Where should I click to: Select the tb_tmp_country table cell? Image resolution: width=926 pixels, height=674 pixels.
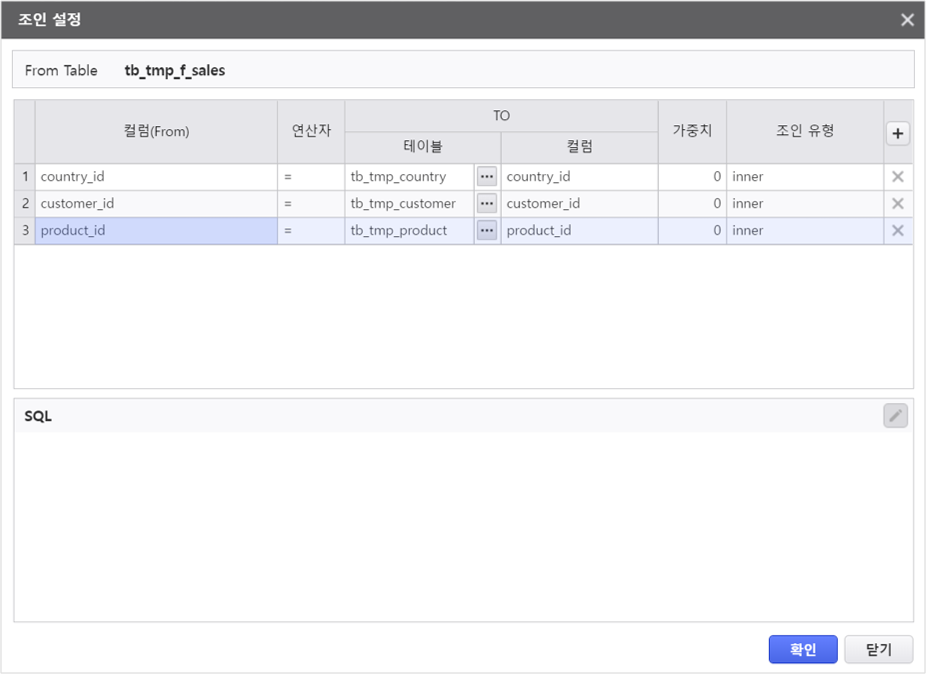pyautogui.click(x=410, y=177)
